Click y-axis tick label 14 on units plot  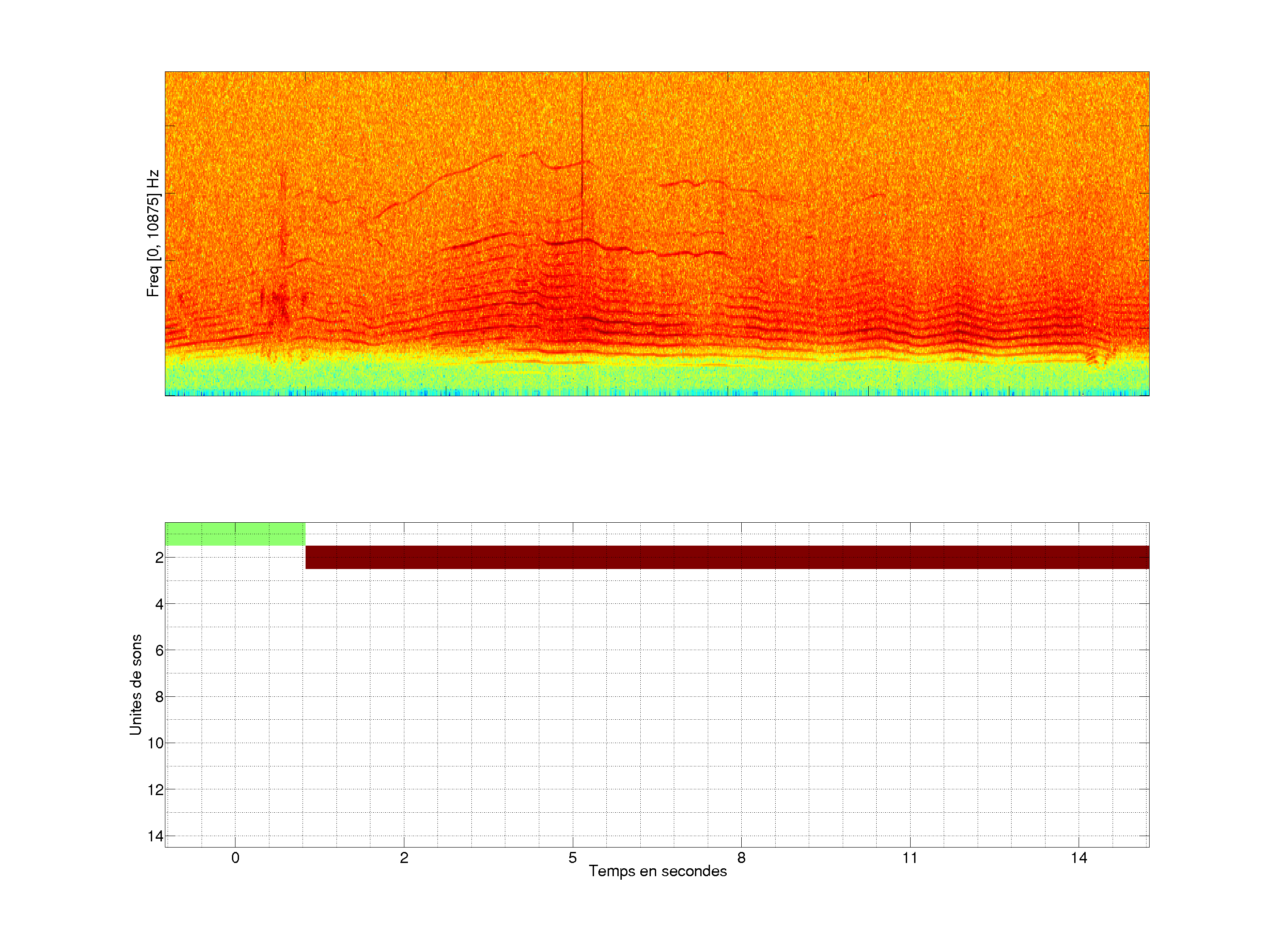(x=156, y=836)
